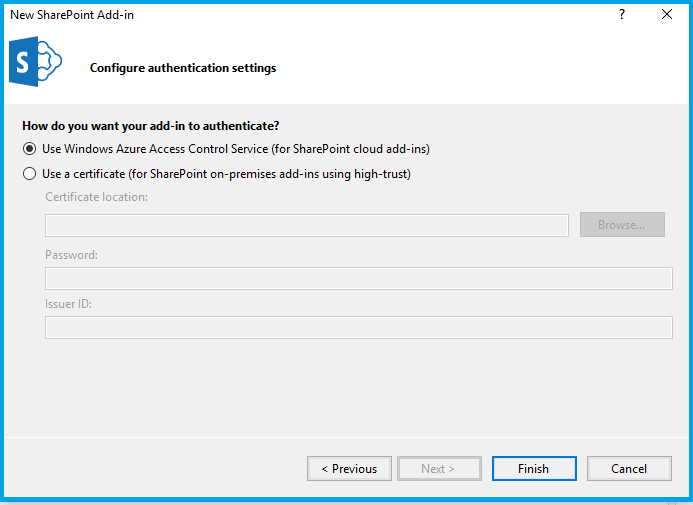This screenshot has height=505, width=693.
Task: Focus the Certificate location text field
Action: click(307, 225)
